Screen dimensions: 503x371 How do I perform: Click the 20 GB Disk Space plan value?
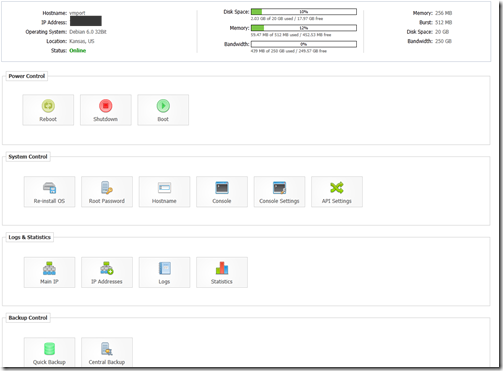click(442, 32)
